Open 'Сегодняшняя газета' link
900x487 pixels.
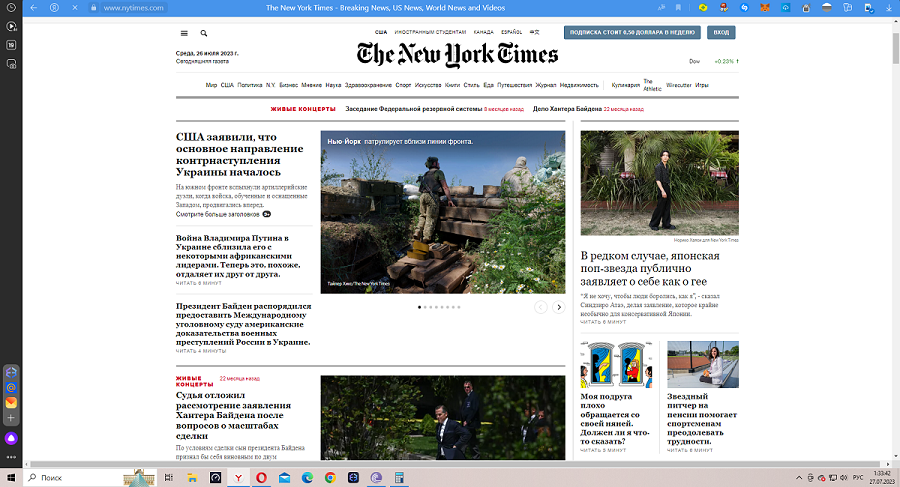pyautogui.click(x=202, y=61)
